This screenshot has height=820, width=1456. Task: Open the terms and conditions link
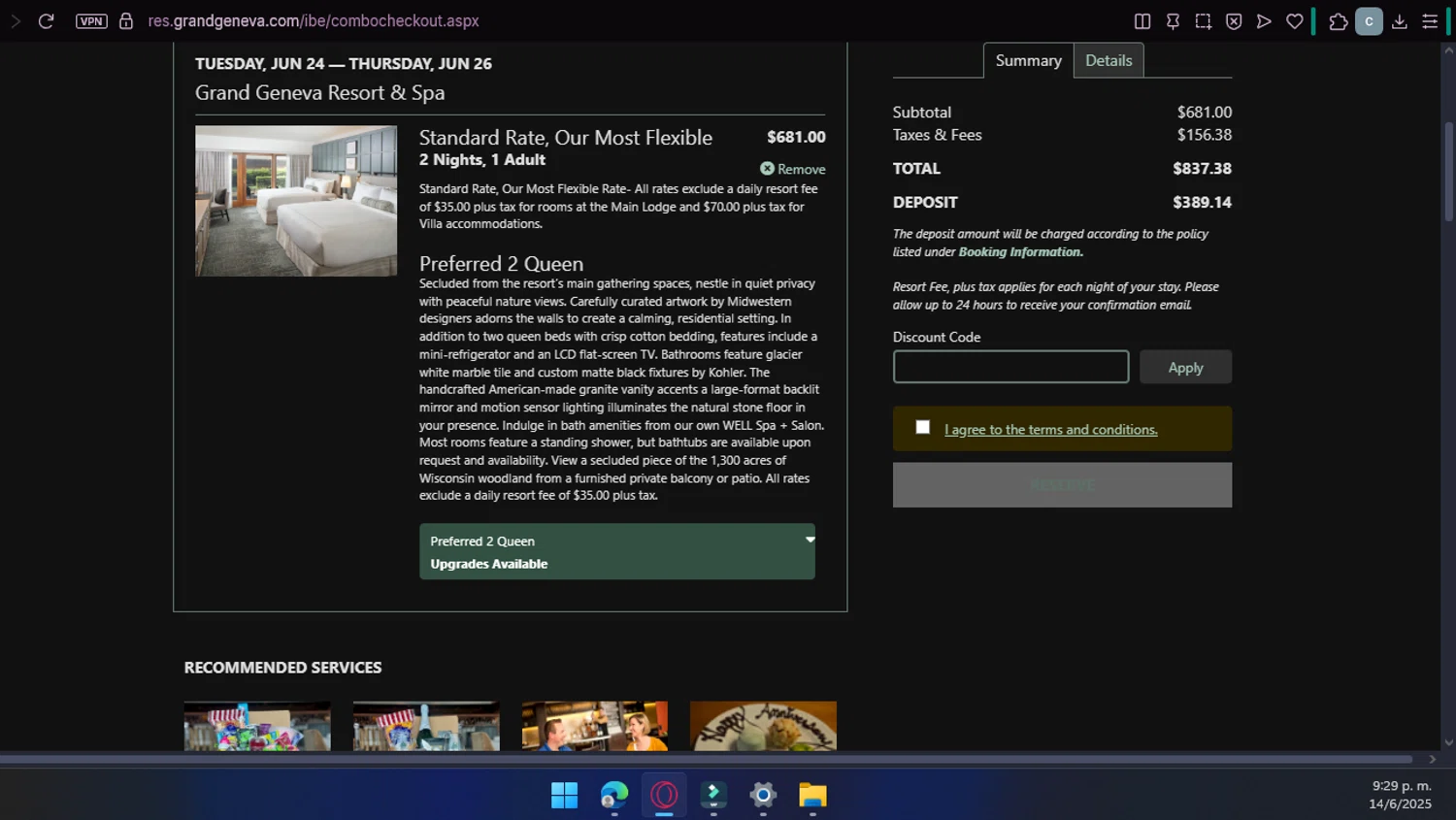click(1050, 429)
